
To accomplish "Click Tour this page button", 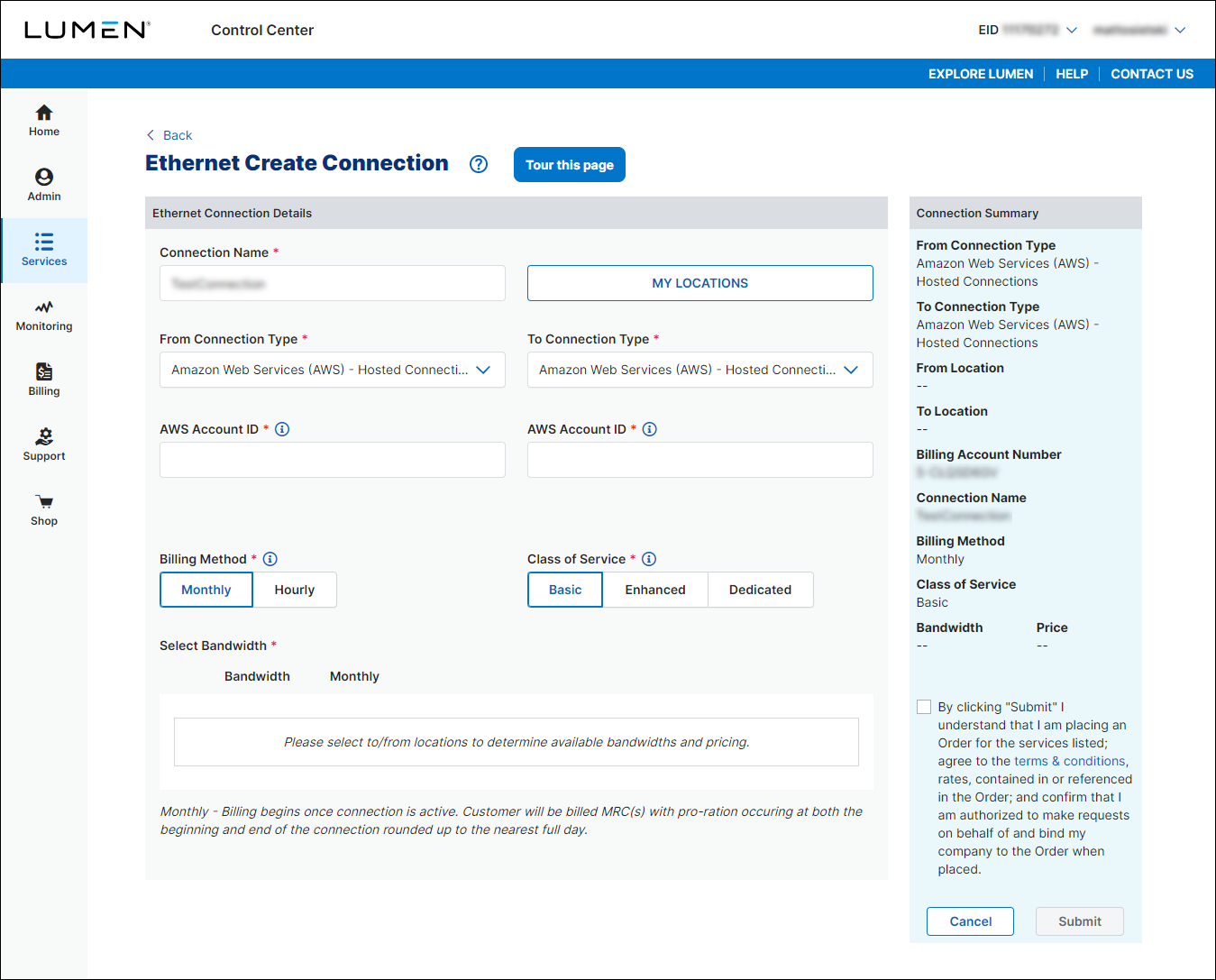I will 570,165.
